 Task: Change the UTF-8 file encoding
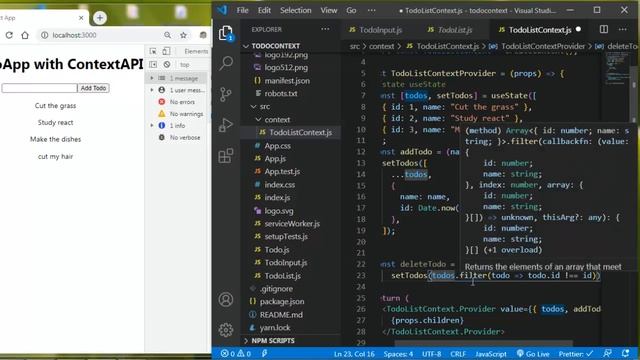(431, 354)
